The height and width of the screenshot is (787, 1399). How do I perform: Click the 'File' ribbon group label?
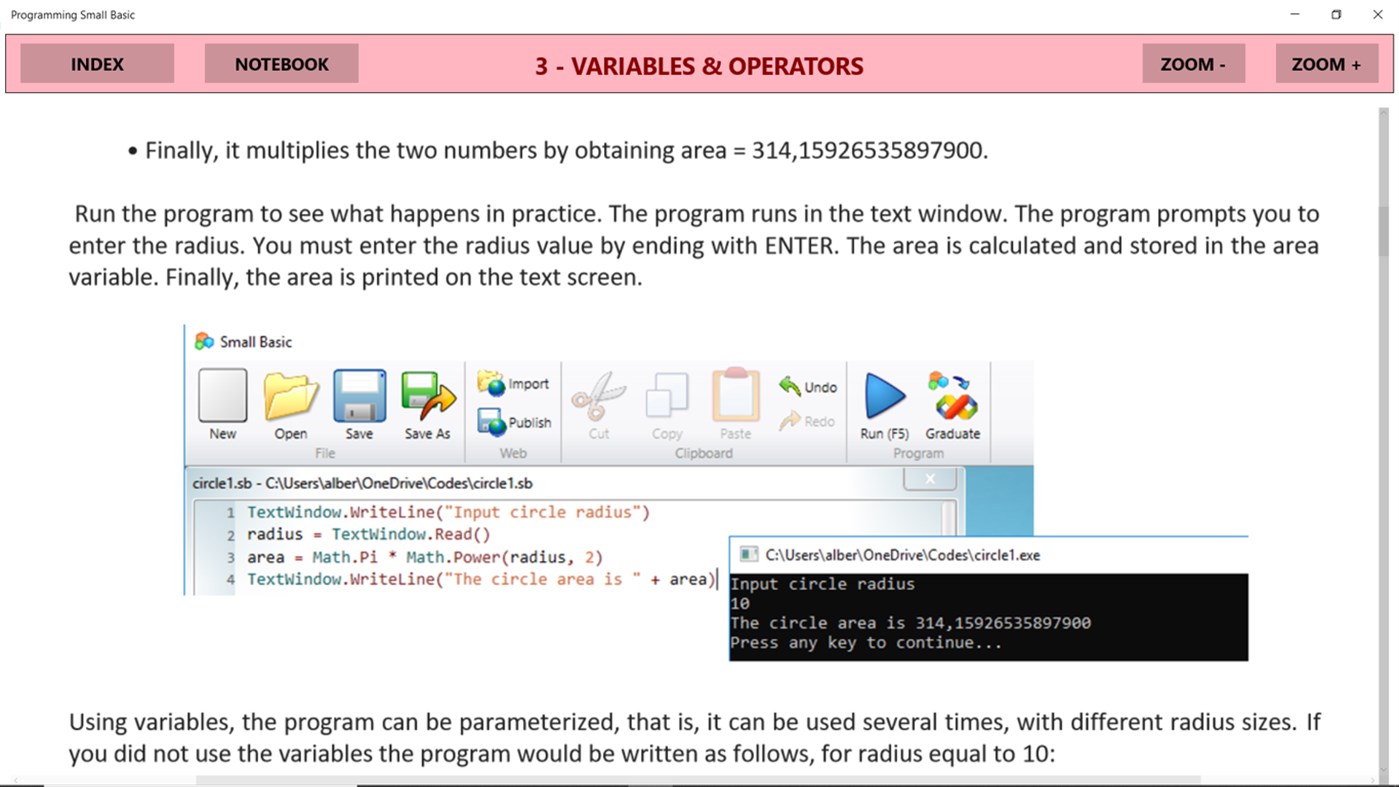[x=325, y=453]
